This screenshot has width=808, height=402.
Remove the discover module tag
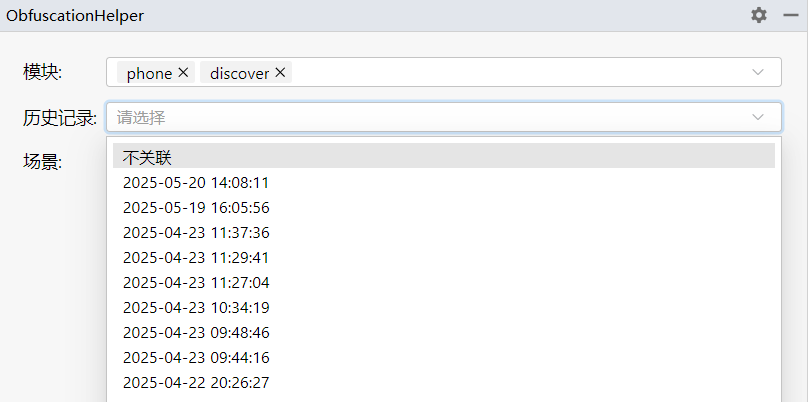tap(280, 73)
